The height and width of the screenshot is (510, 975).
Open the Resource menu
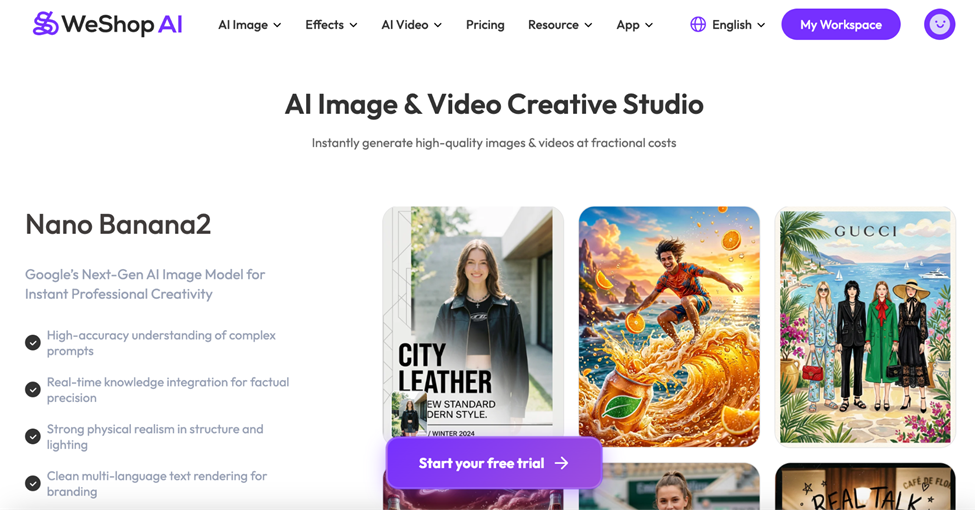559,24
